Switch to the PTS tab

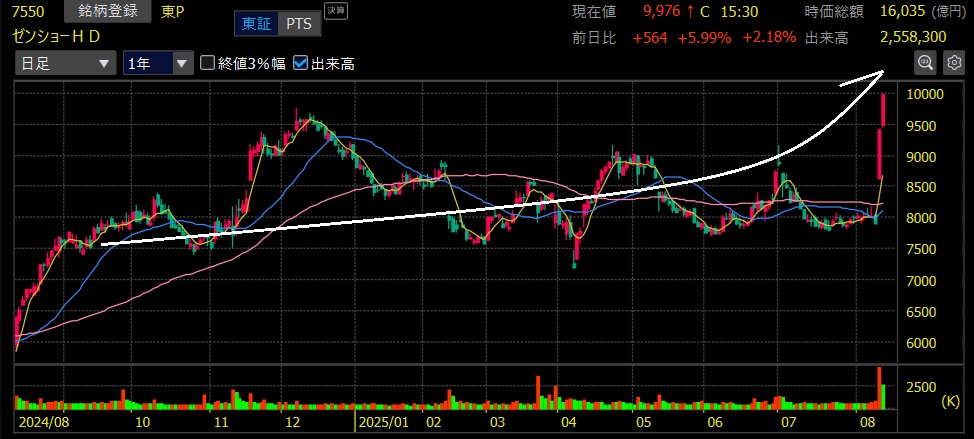coord(296,23)
